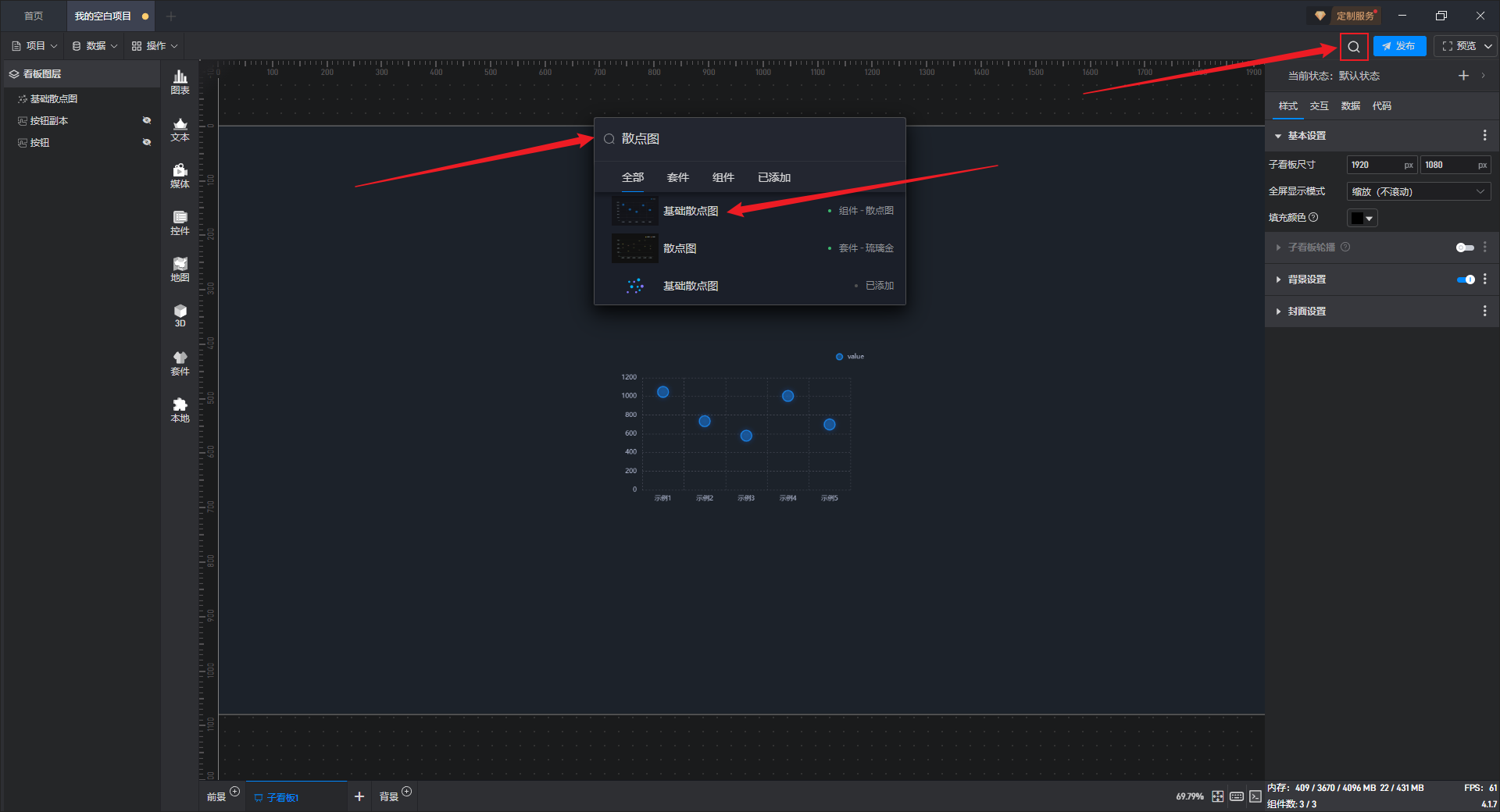Image resolution: width=1500 pixels, height=812 pixels.
Task: Add a new sub-board with plus icon
Action: pyautogui.click(x=359, y=796)
